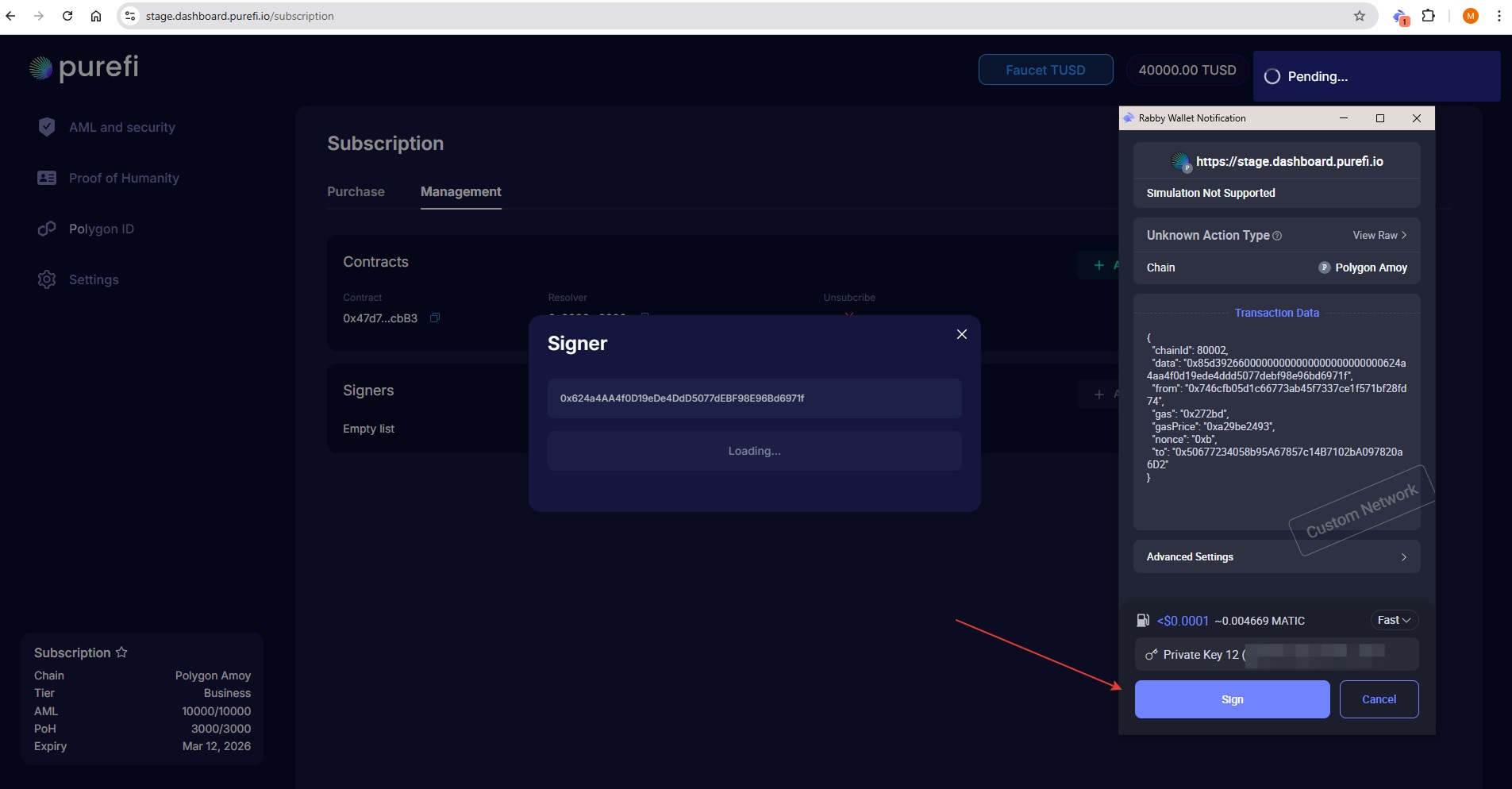The width and height of the screenshot is (1512, 789).
Task: Click the Unknown Action Type help icon
Action: tap(1277, 236)
